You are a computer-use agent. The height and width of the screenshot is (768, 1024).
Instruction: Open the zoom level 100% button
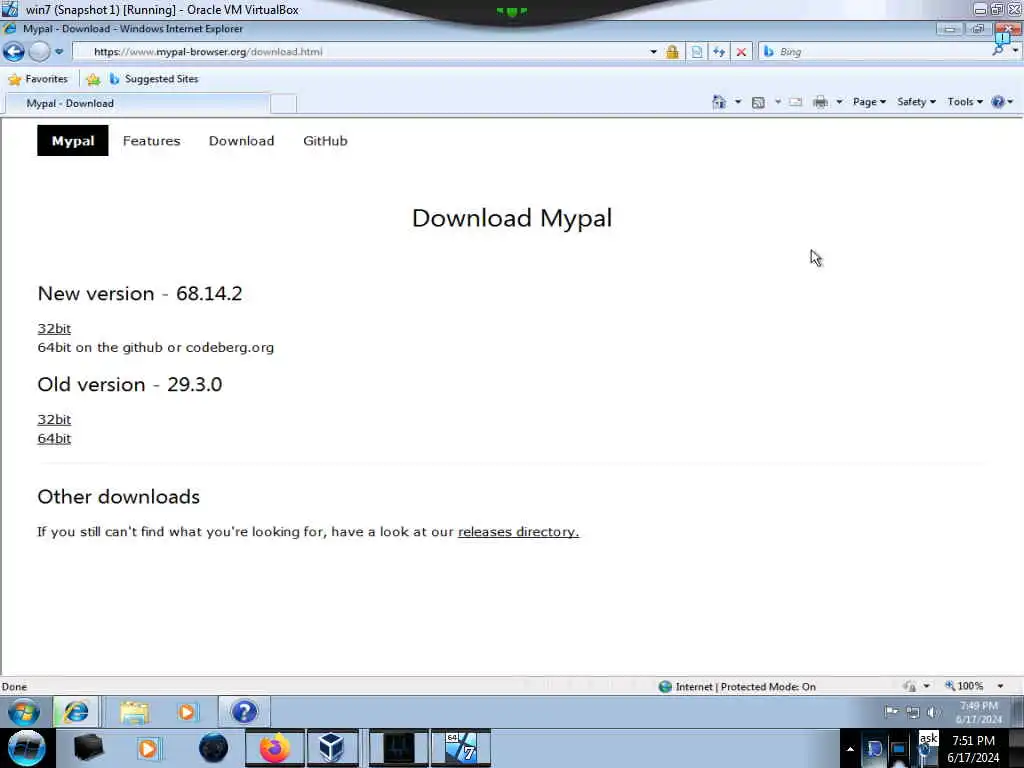965,686
